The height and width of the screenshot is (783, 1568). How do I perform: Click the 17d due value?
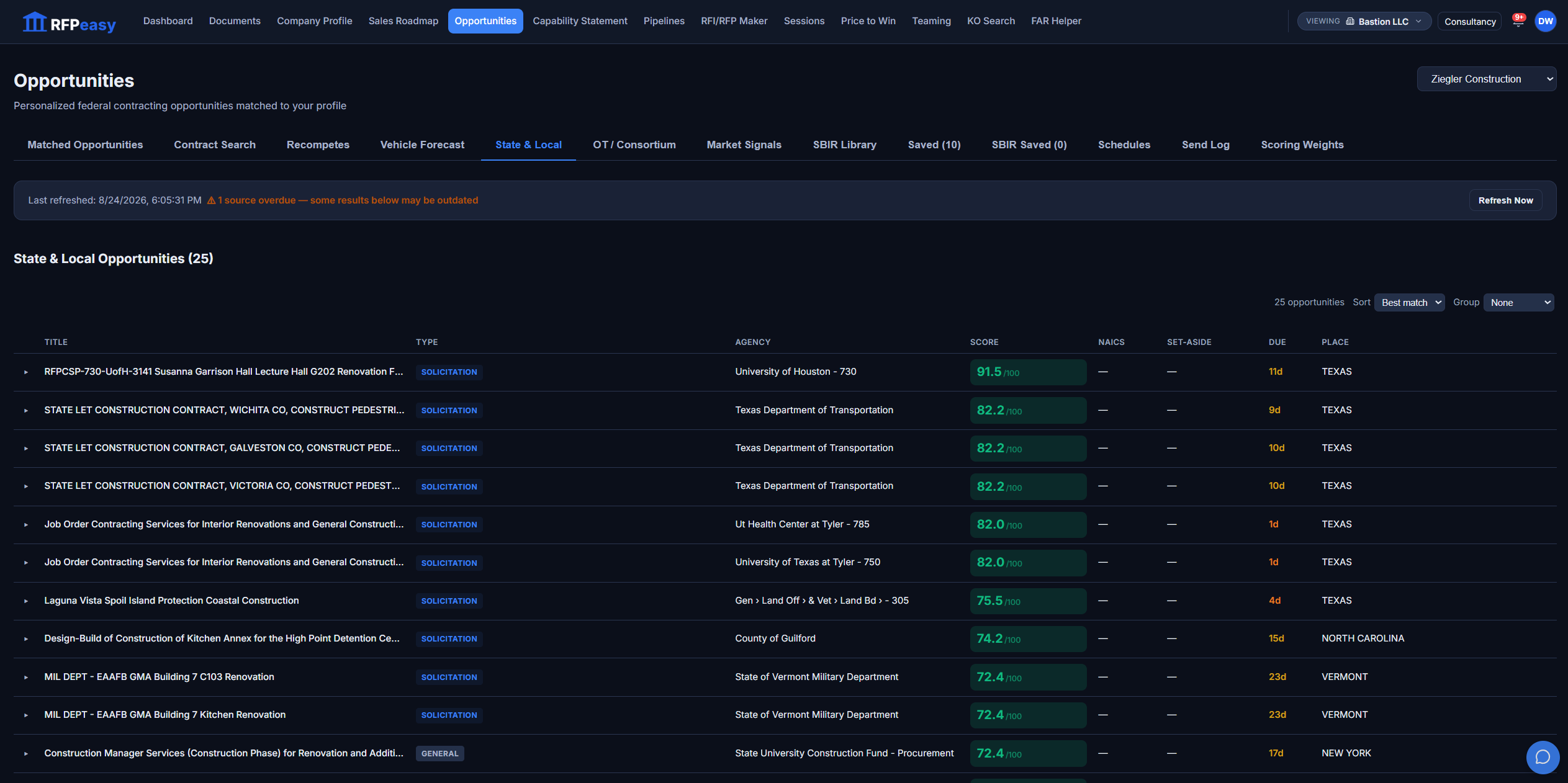(x=1276, y=753)
